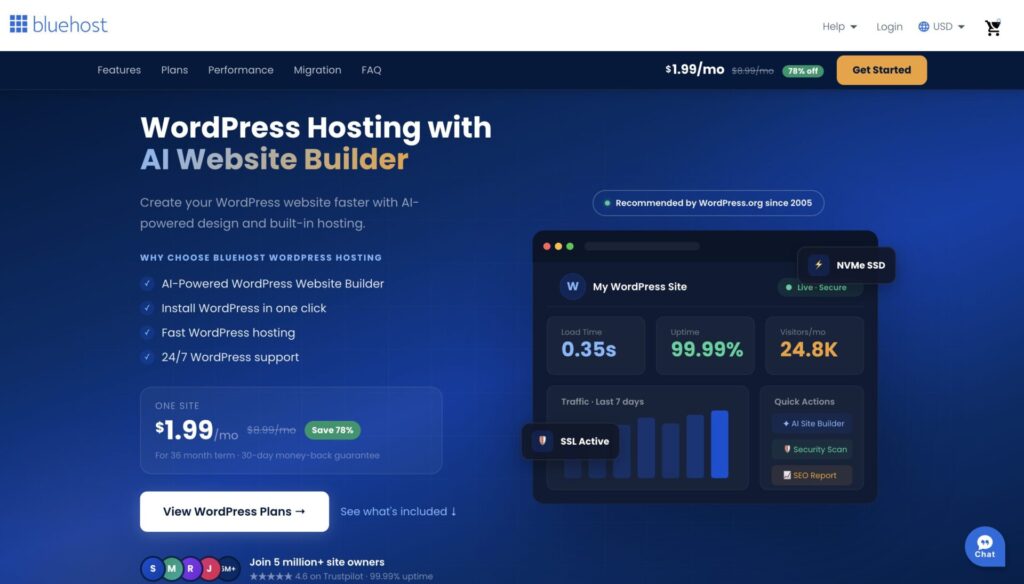Screen dimensions: 1024x584
Task: Click the Save 78% badge
Action: [x=332, y=430]
